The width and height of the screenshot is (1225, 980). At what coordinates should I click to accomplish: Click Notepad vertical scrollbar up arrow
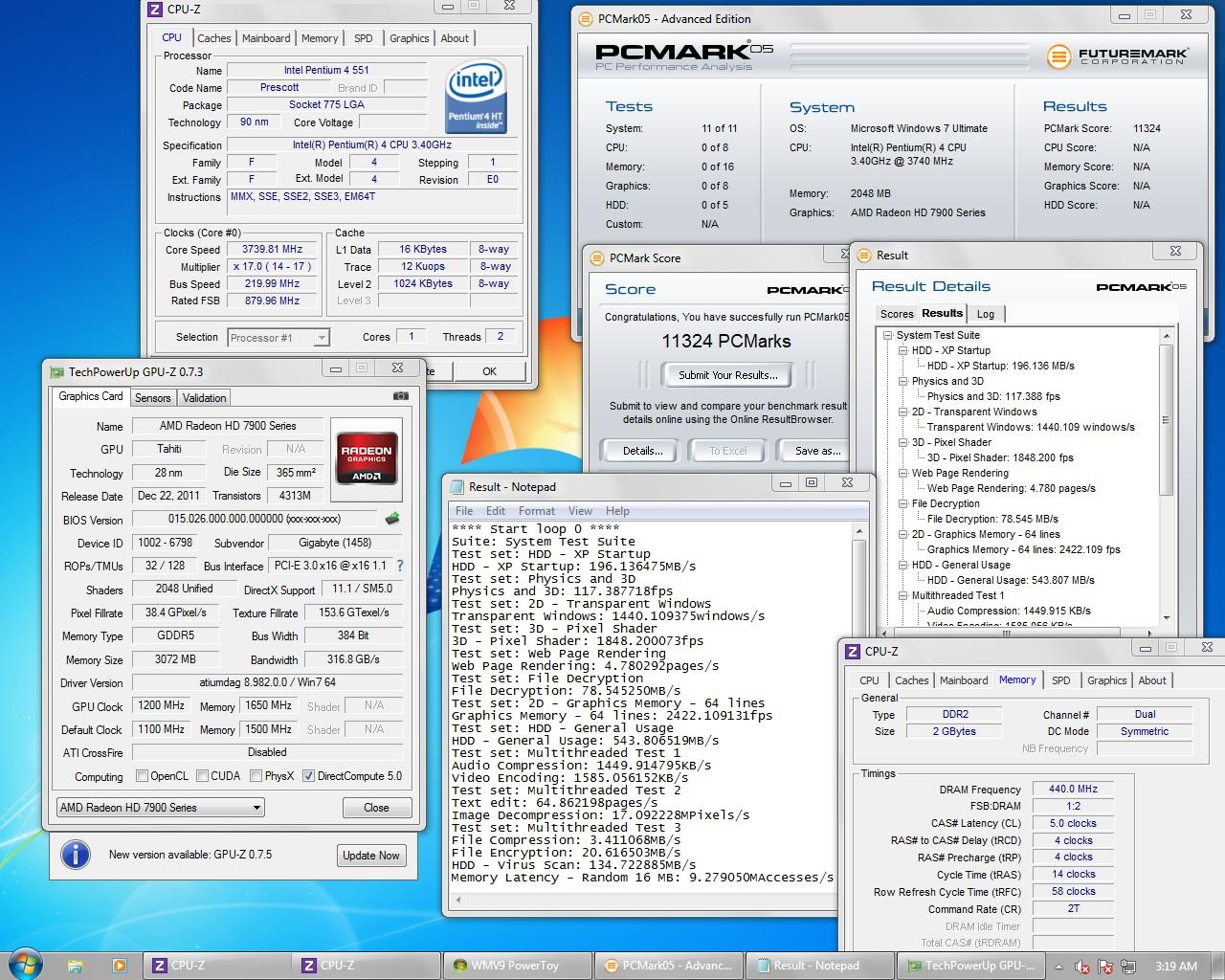coord(858,531)
